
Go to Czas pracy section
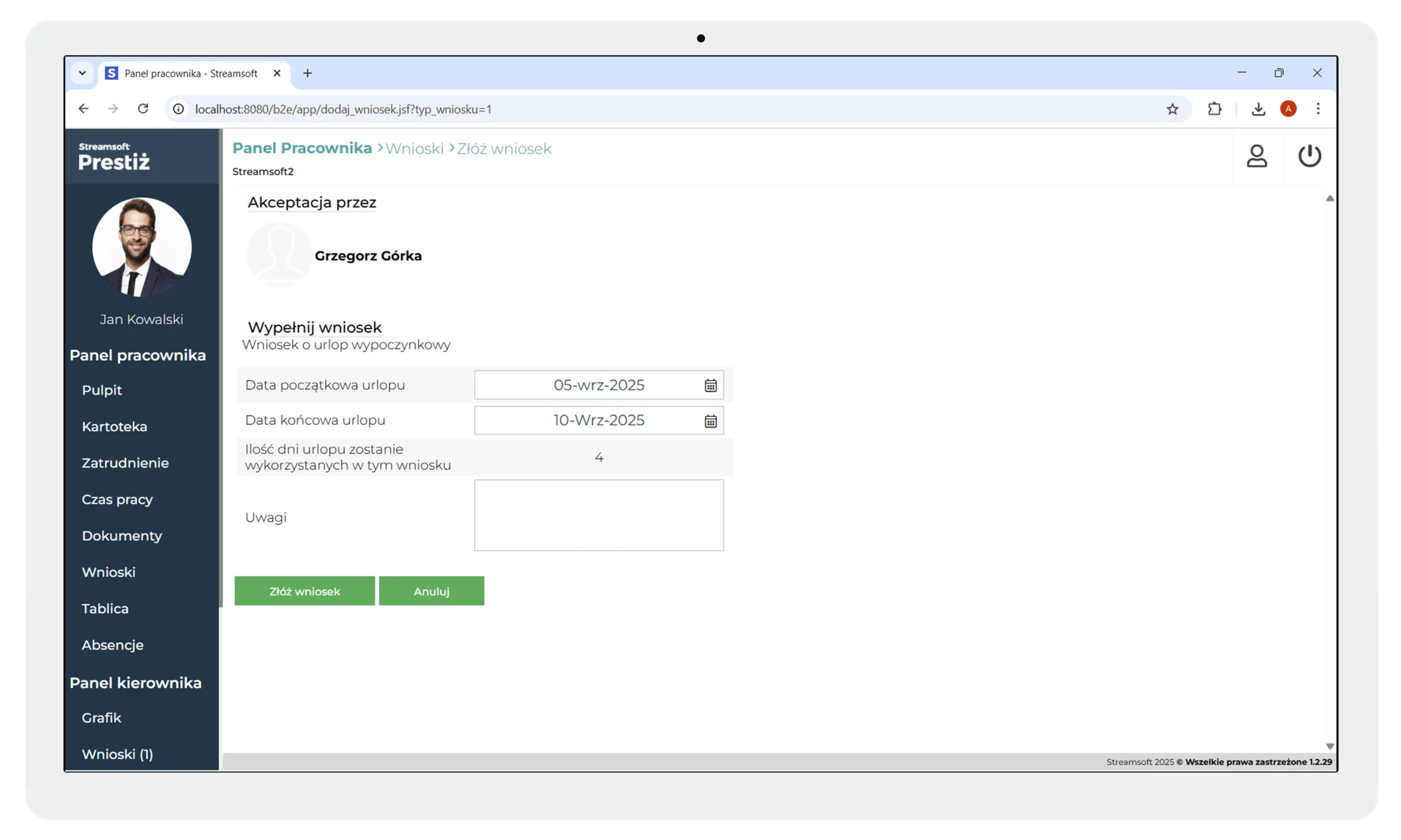tap(117, 499)
